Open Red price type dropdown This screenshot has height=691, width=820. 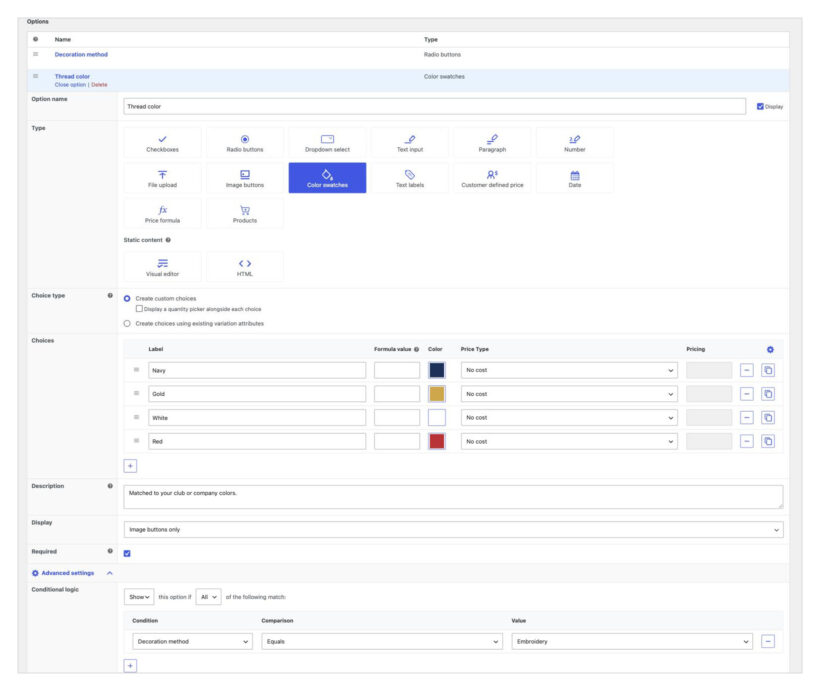pyautogui.click(x=569, y=441)
